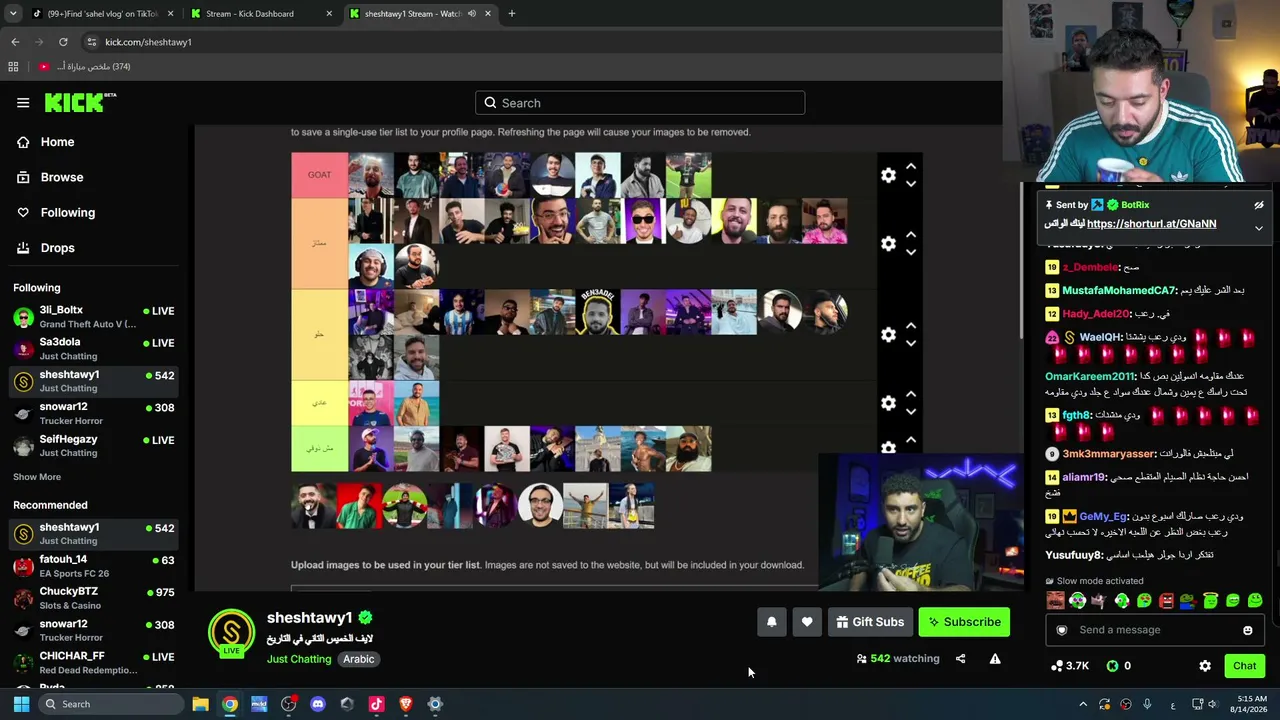Viewport: 1280px width, 720px height.
Task: Open settings gear for the GOAT tier row
Action: pyautogui.click(x=888, y=175)
